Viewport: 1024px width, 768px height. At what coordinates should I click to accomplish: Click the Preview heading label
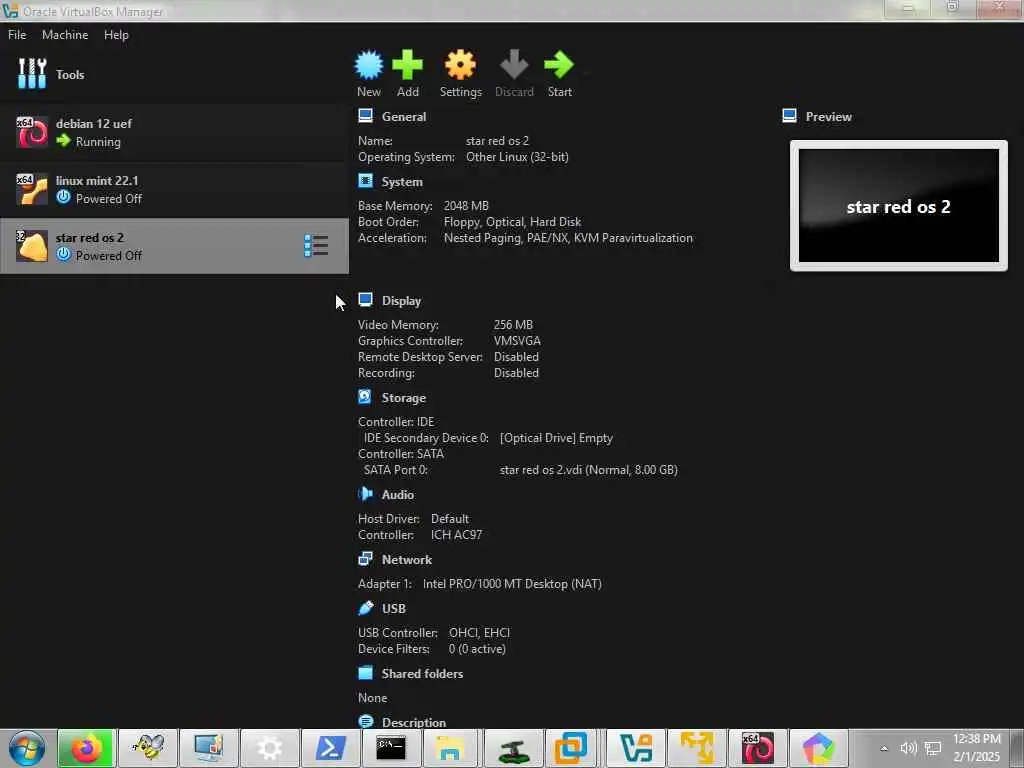click(x=828, y=117)
